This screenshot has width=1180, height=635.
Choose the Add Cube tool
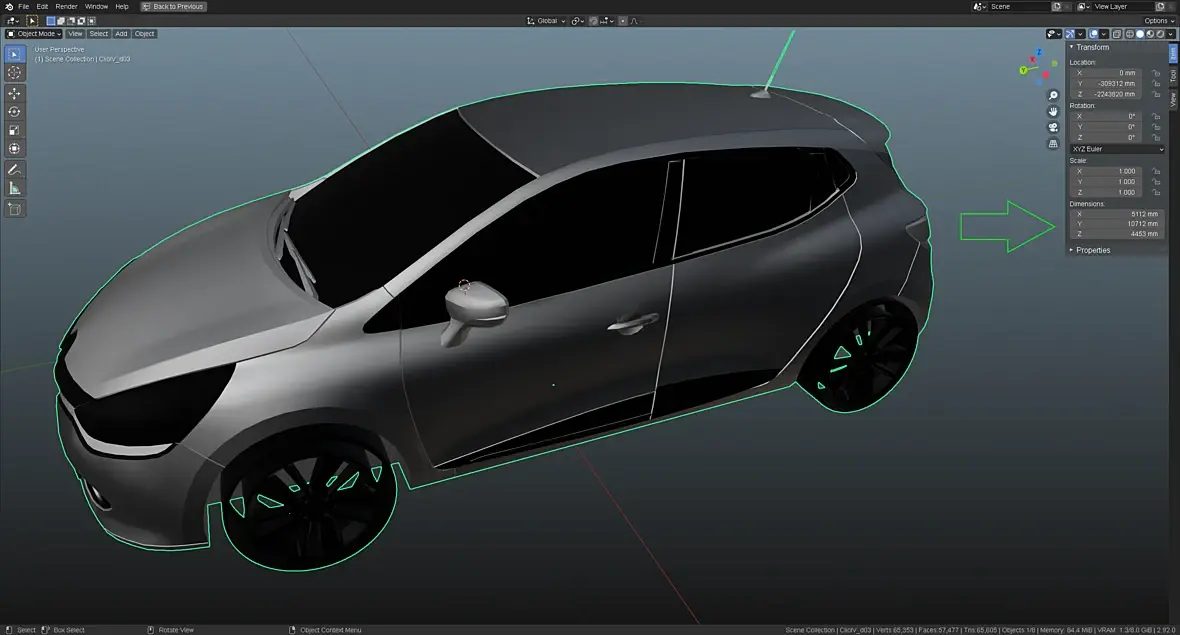(14, 209)
